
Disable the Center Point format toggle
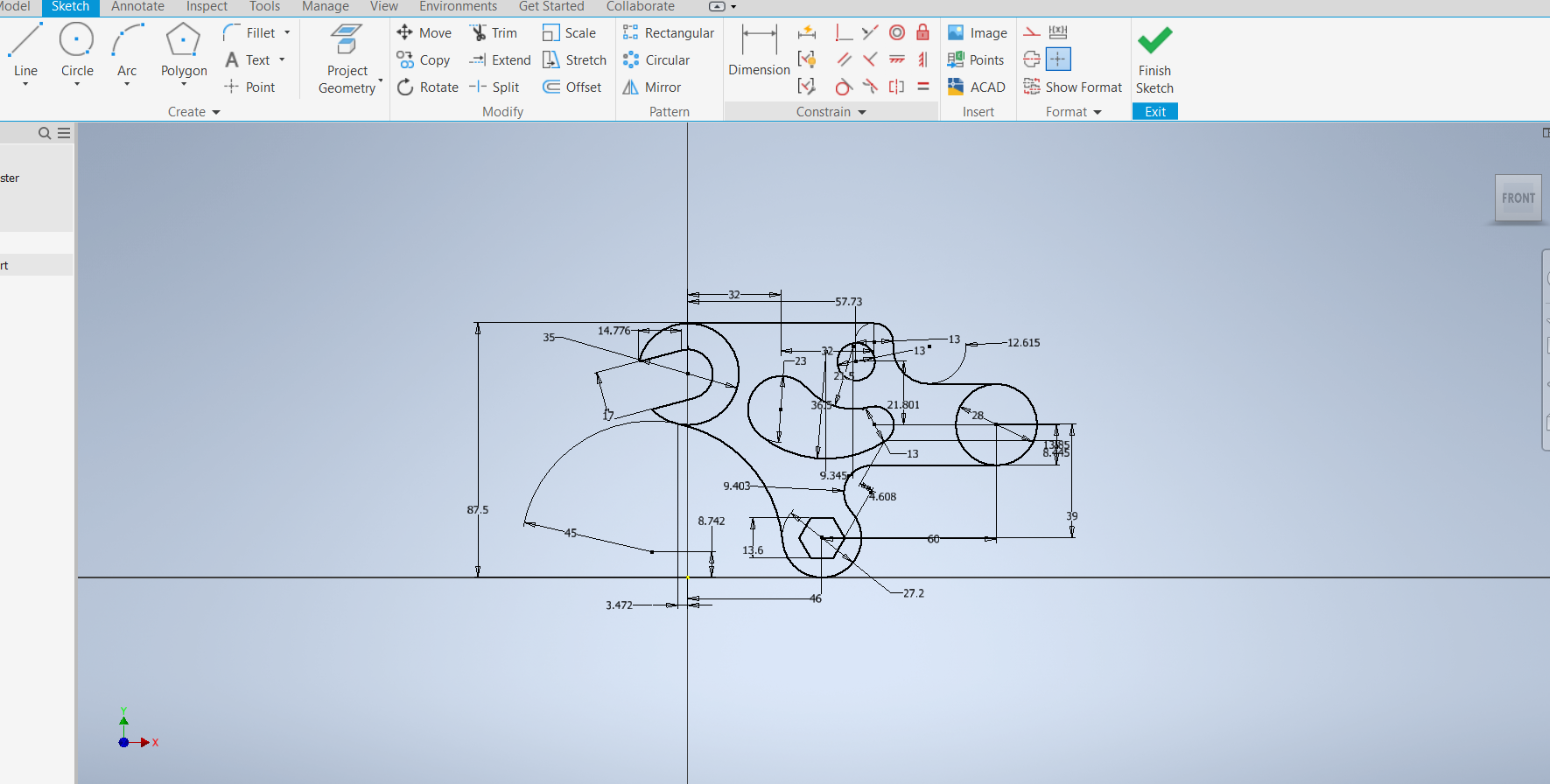coord(1058,59)
